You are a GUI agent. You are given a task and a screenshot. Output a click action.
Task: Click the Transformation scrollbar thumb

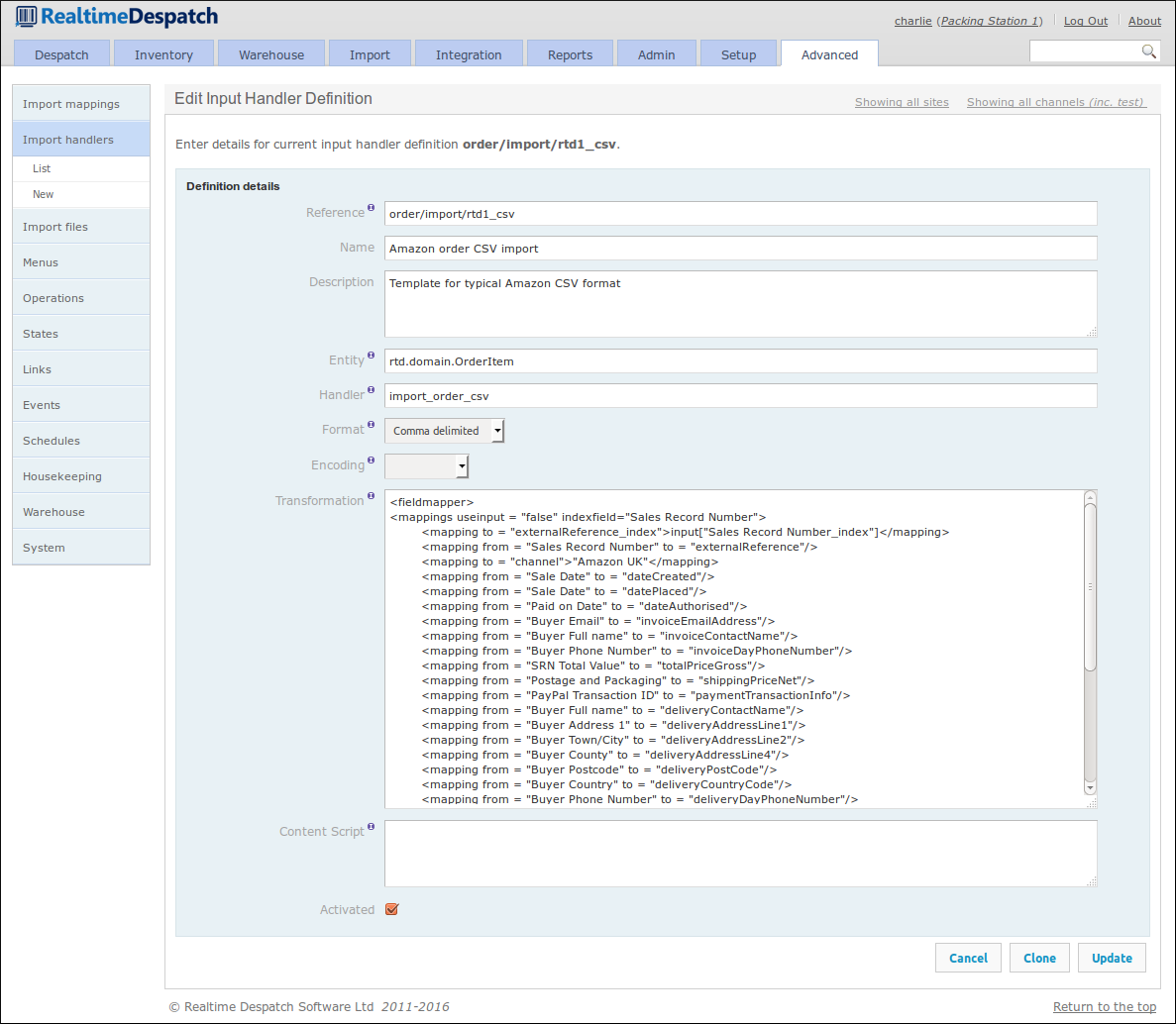click(1091, 587)
